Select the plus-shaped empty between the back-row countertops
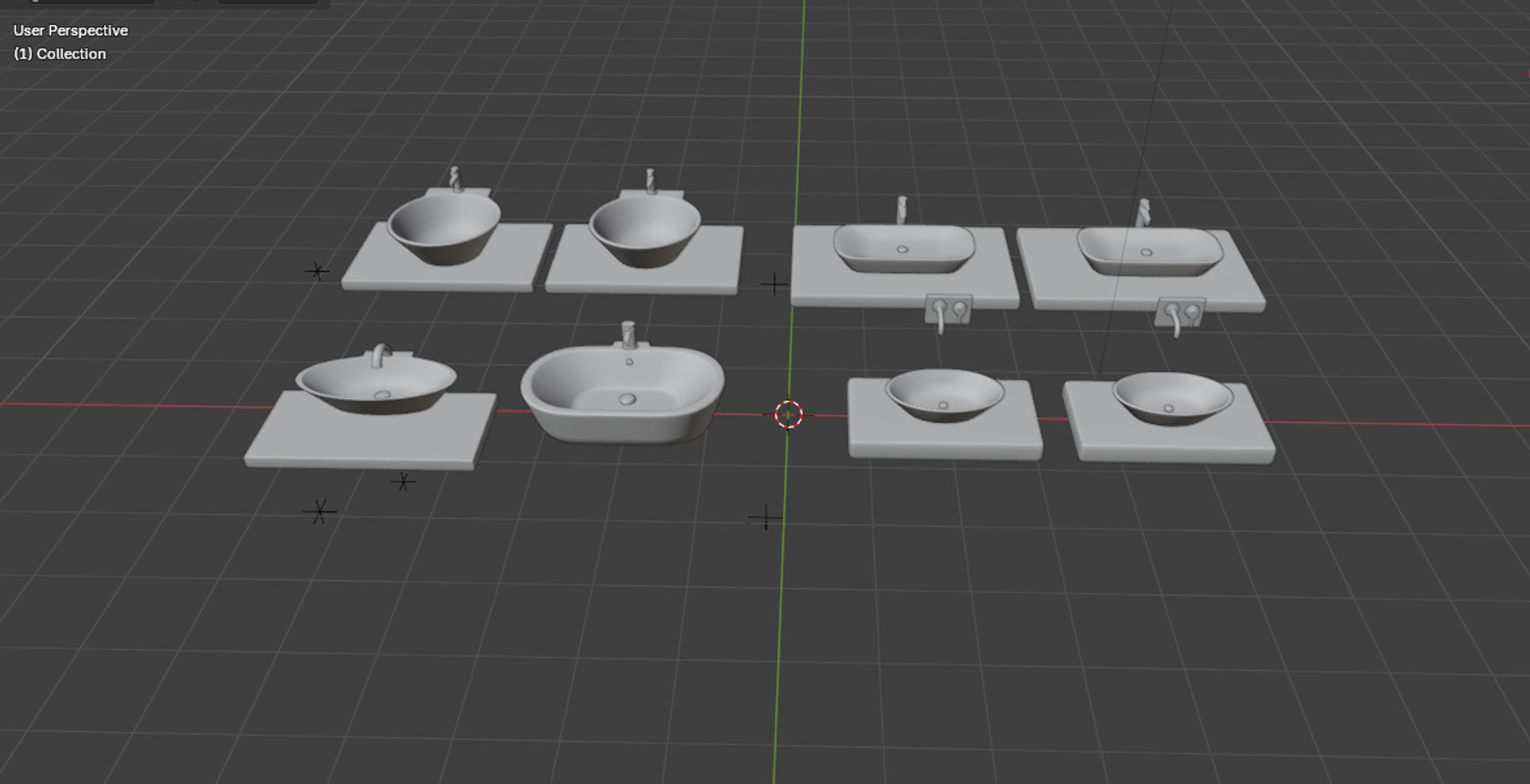 (x=774, y=284)
